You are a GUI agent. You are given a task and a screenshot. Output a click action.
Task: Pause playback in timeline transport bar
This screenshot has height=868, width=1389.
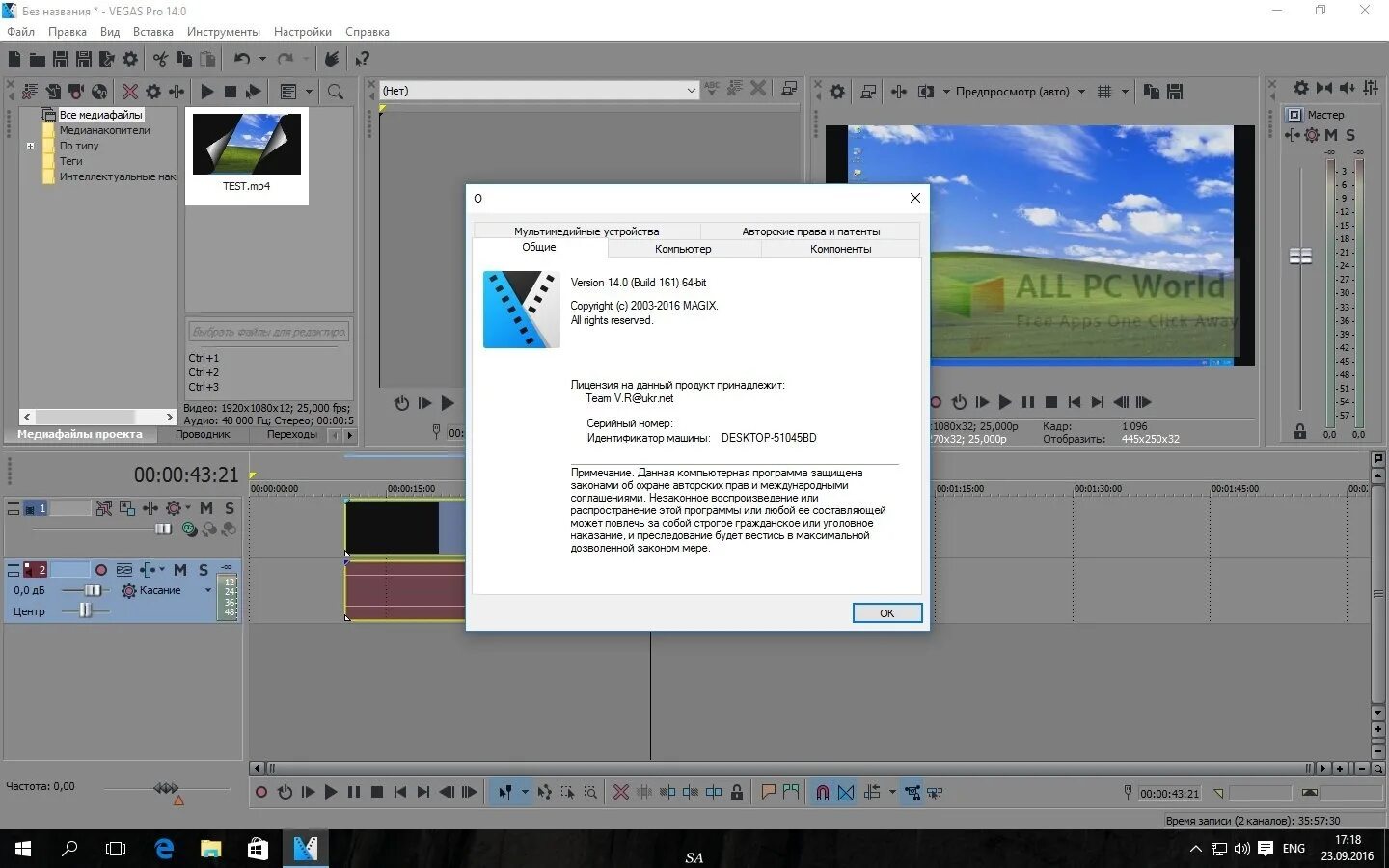click(354, 793)
